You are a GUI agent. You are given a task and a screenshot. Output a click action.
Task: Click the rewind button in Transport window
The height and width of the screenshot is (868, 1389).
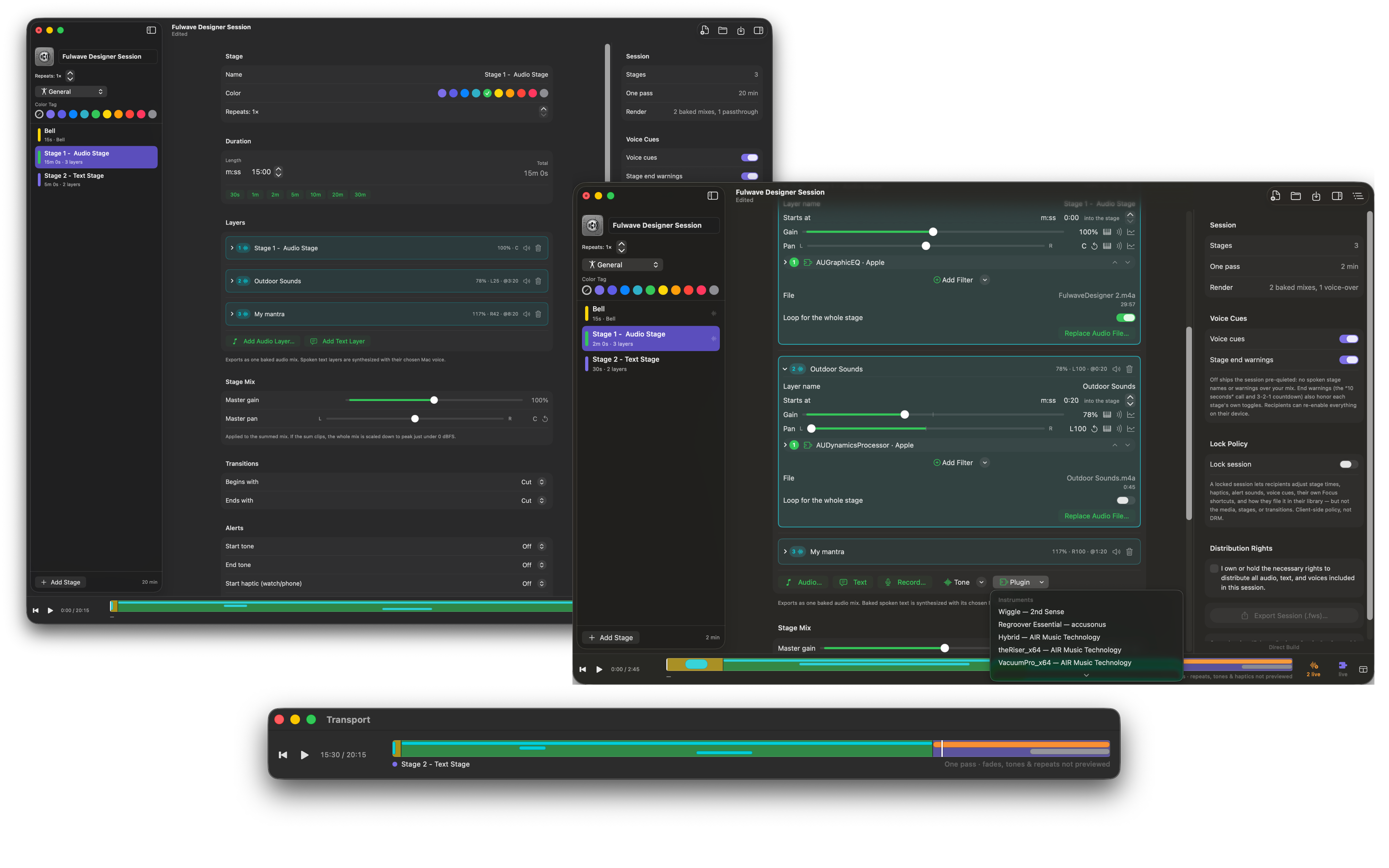coord(282,755)
